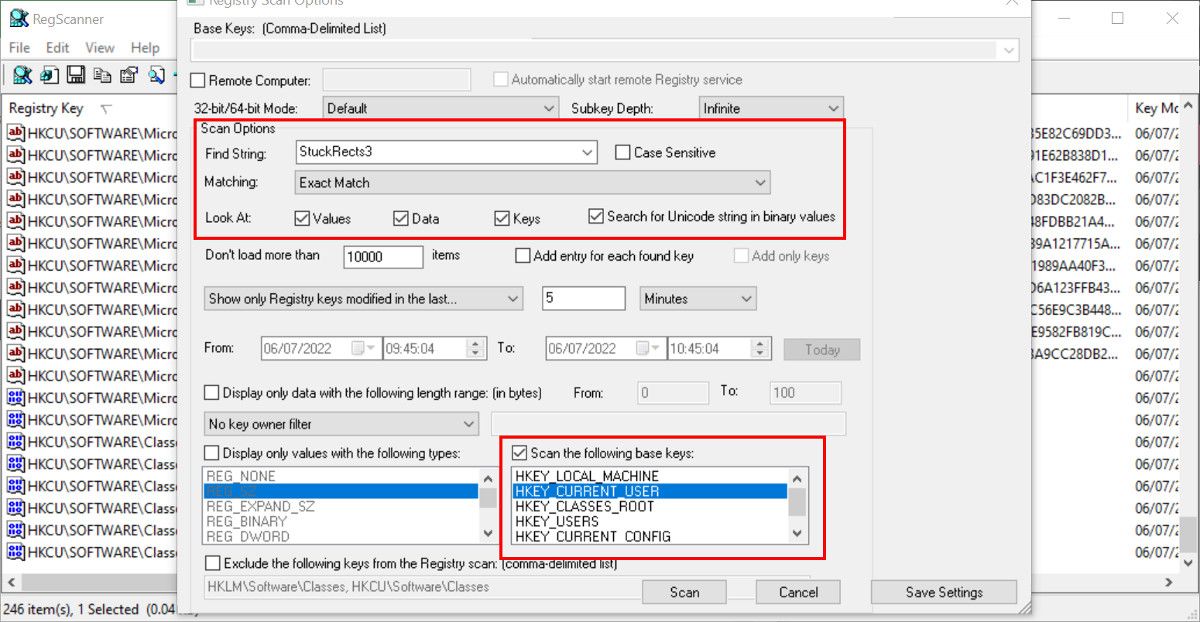Toggle the Case Sensitive checkbox
This screenshot has height=622, width=1200.
tap(622, 153)
